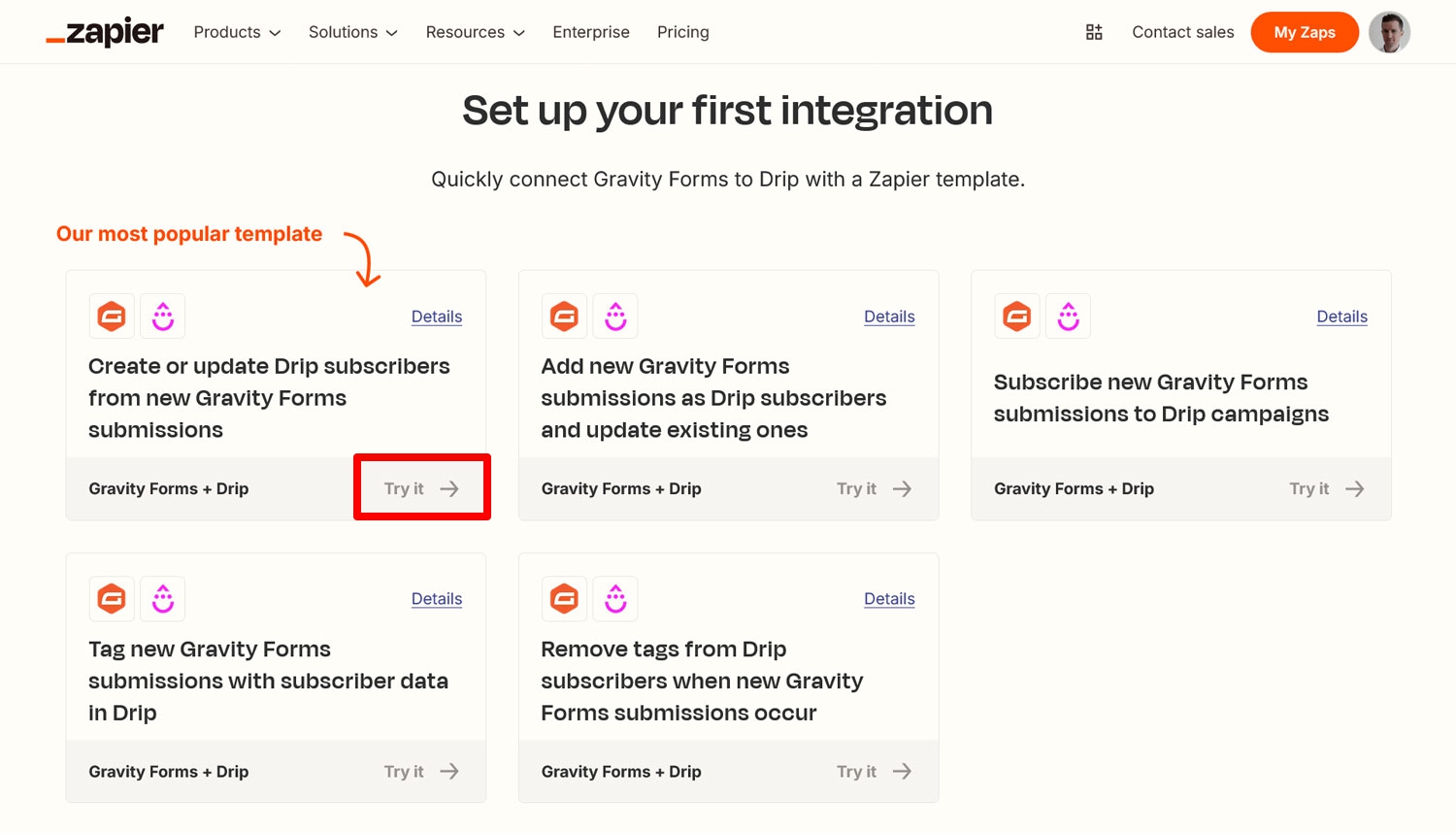Click Drip icon in 'Remove tags from Drip' card
The height and width of the screenshot is (833, 1456).
click(x=615, y=599)
